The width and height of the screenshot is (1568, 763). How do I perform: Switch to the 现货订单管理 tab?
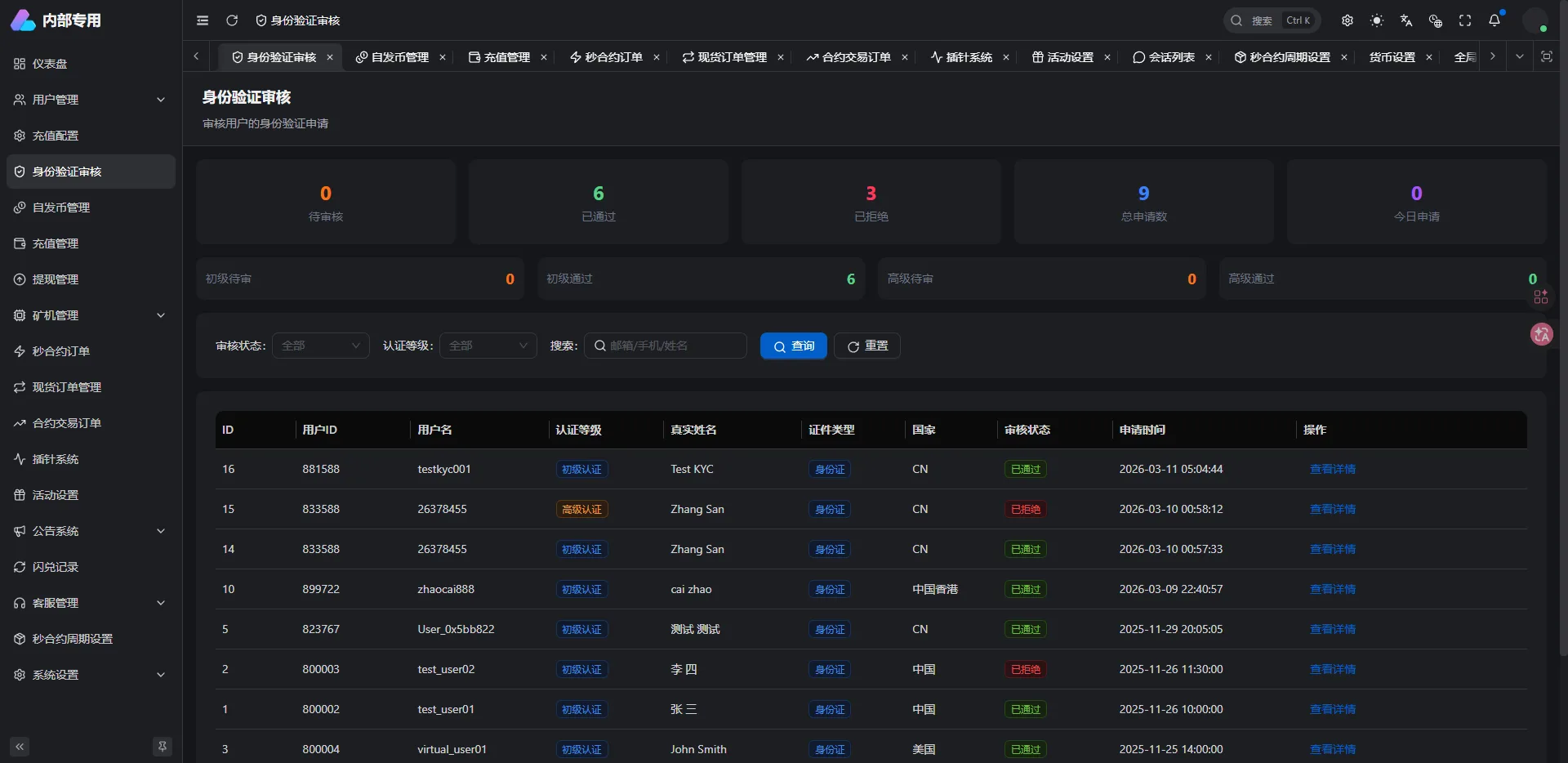[724, 57]
